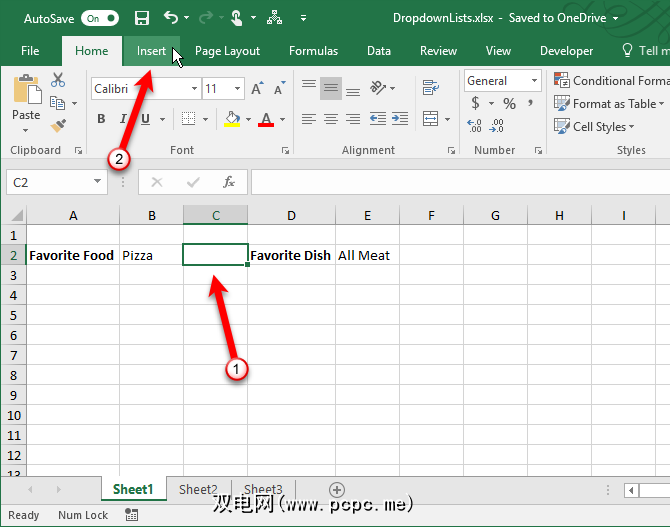
Task: Click the Format as Table button
Action: pos(613,103)
